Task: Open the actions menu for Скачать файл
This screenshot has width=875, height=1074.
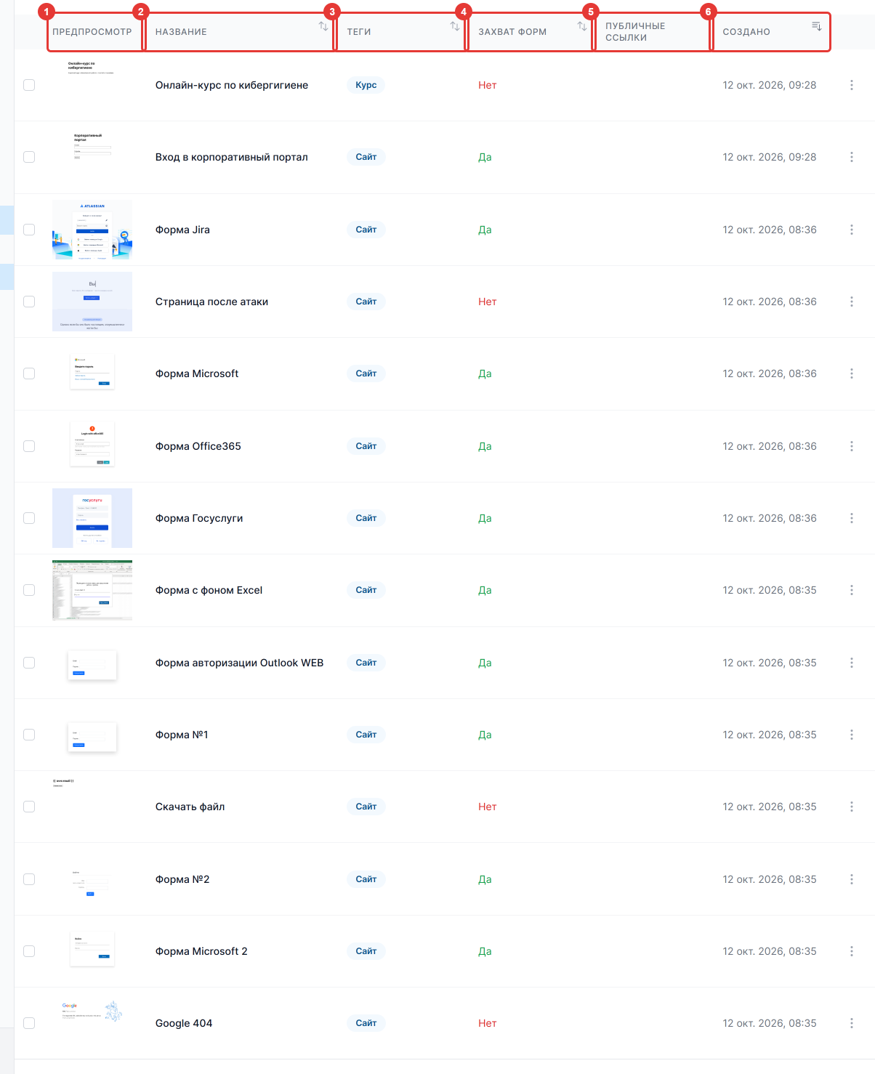Action: click(x=852, y=806)
